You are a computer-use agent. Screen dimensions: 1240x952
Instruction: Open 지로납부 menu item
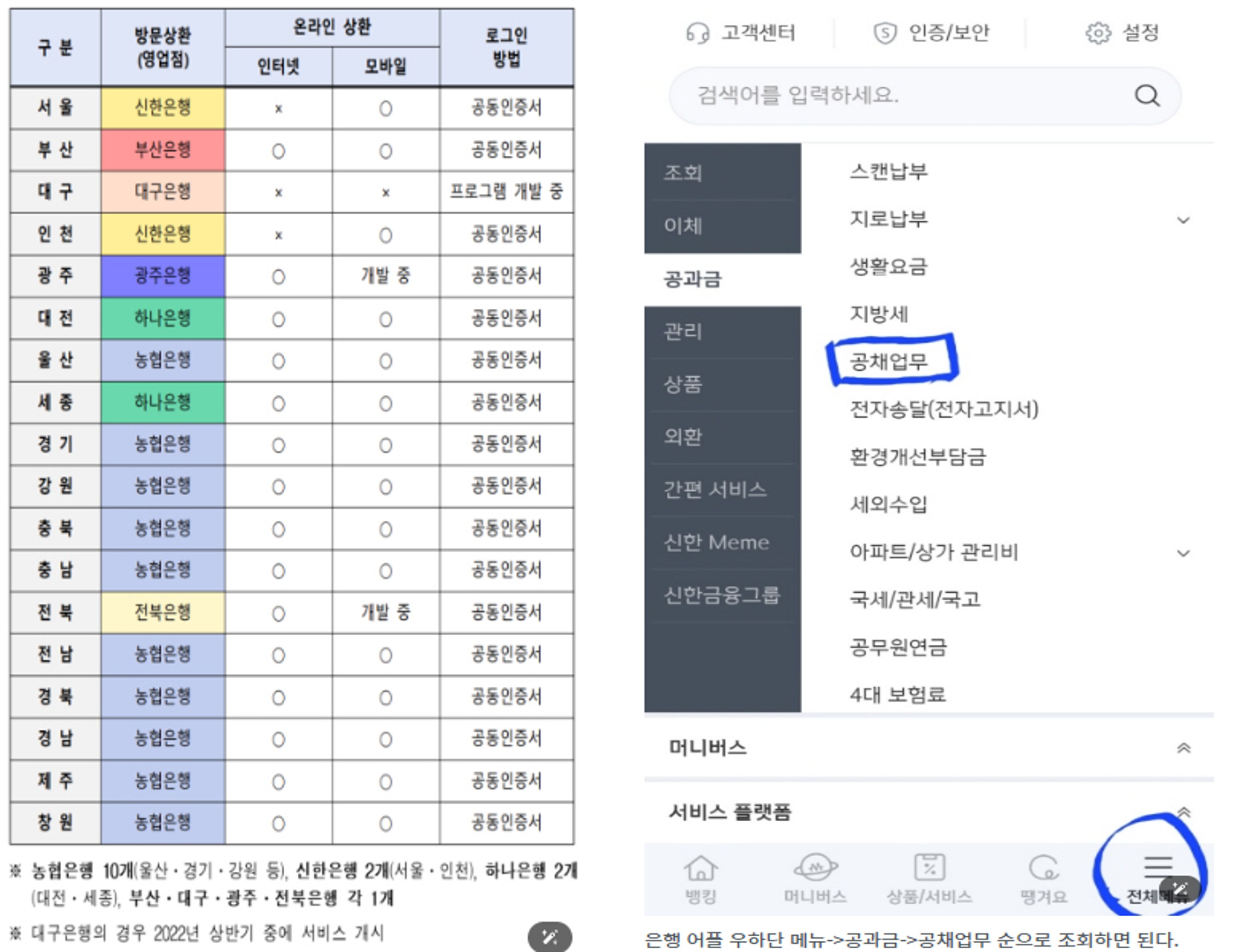click(888, 219)
